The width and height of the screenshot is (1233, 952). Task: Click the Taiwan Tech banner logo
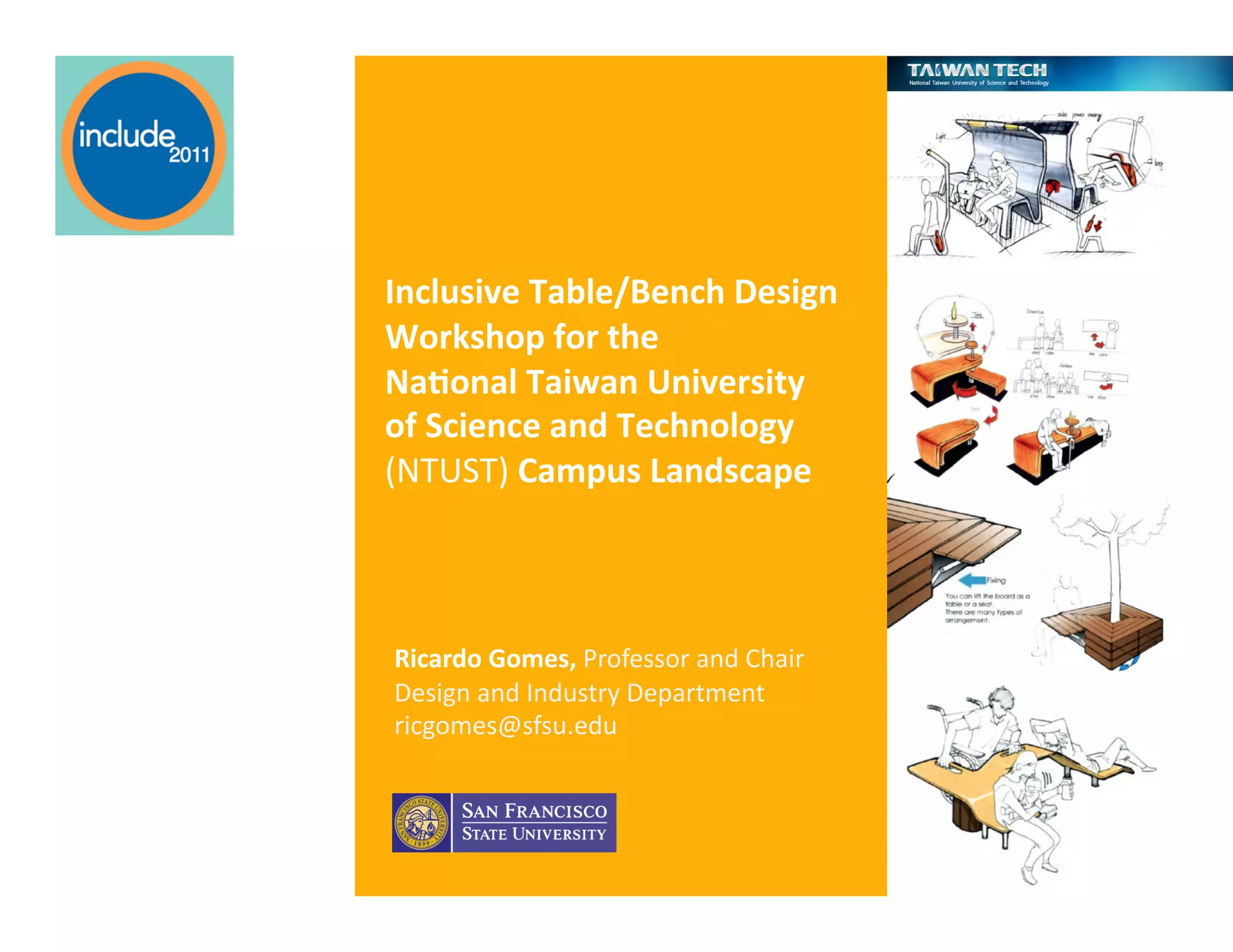[x=977, y=70]
